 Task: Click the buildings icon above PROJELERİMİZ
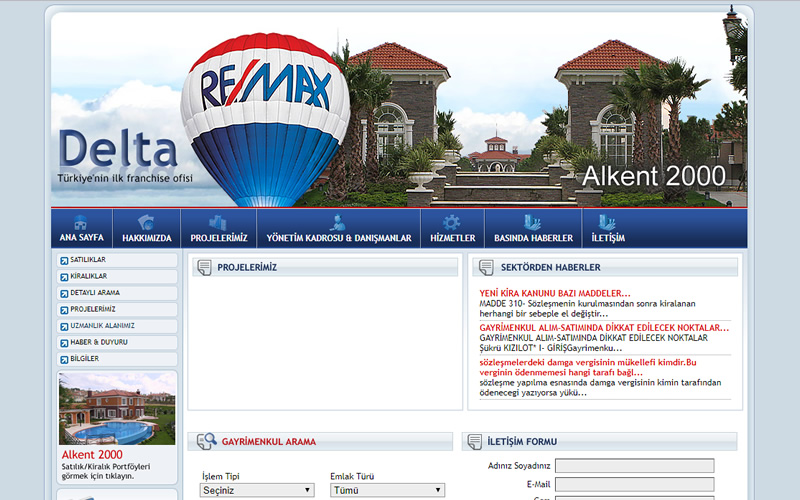coord(218,222)
